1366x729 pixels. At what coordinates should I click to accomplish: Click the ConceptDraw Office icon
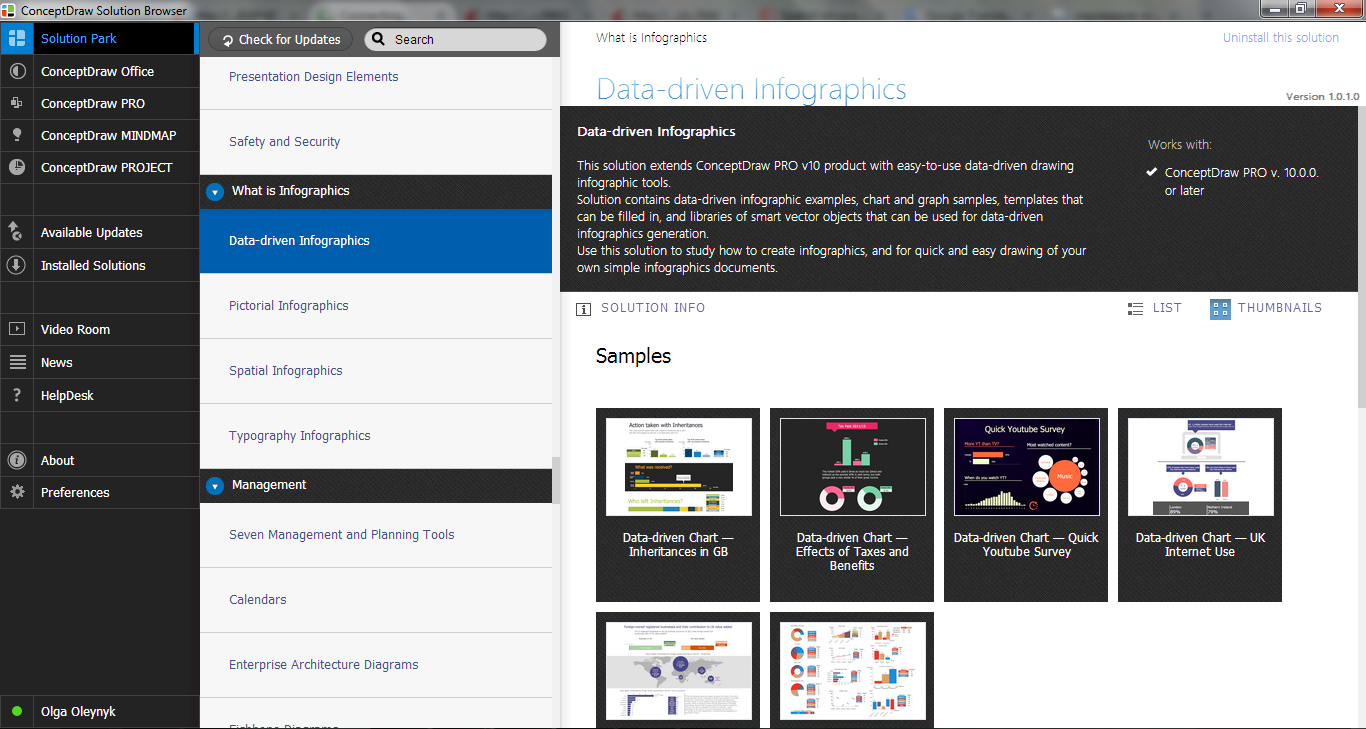coord(16,72)
